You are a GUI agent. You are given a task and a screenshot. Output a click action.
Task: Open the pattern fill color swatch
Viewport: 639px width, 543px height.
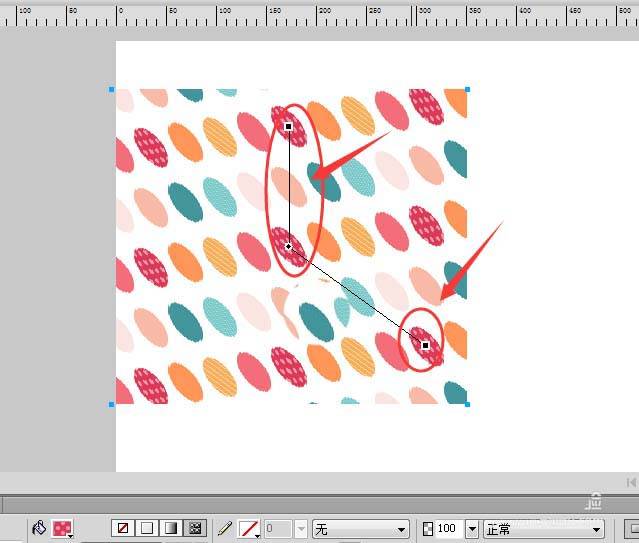point(63,528)
